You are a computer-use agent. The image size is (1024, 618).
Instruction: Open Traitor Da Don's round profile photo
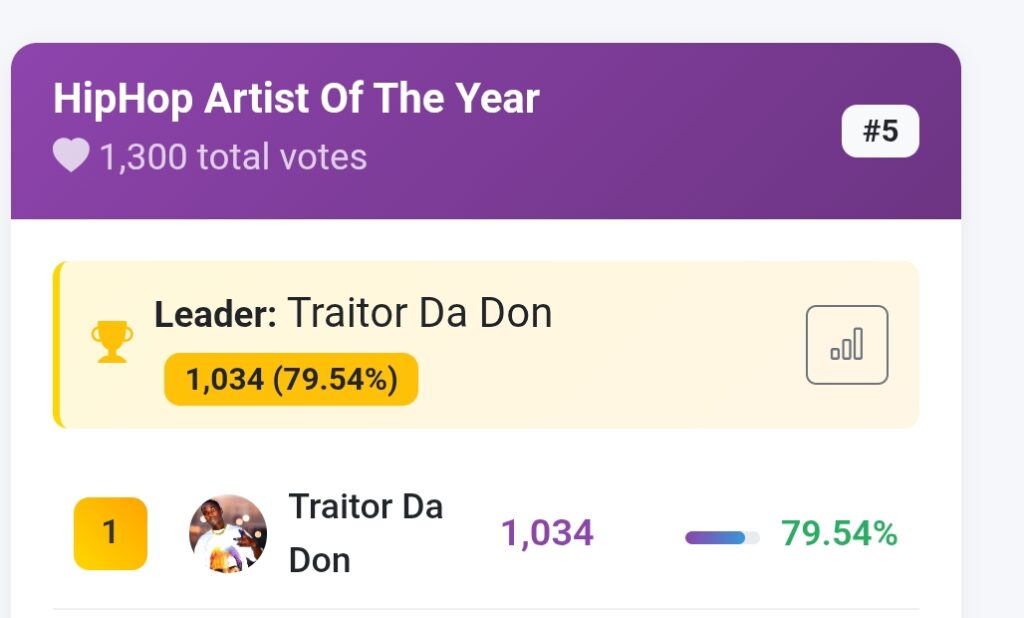click(x=228, y=533)
